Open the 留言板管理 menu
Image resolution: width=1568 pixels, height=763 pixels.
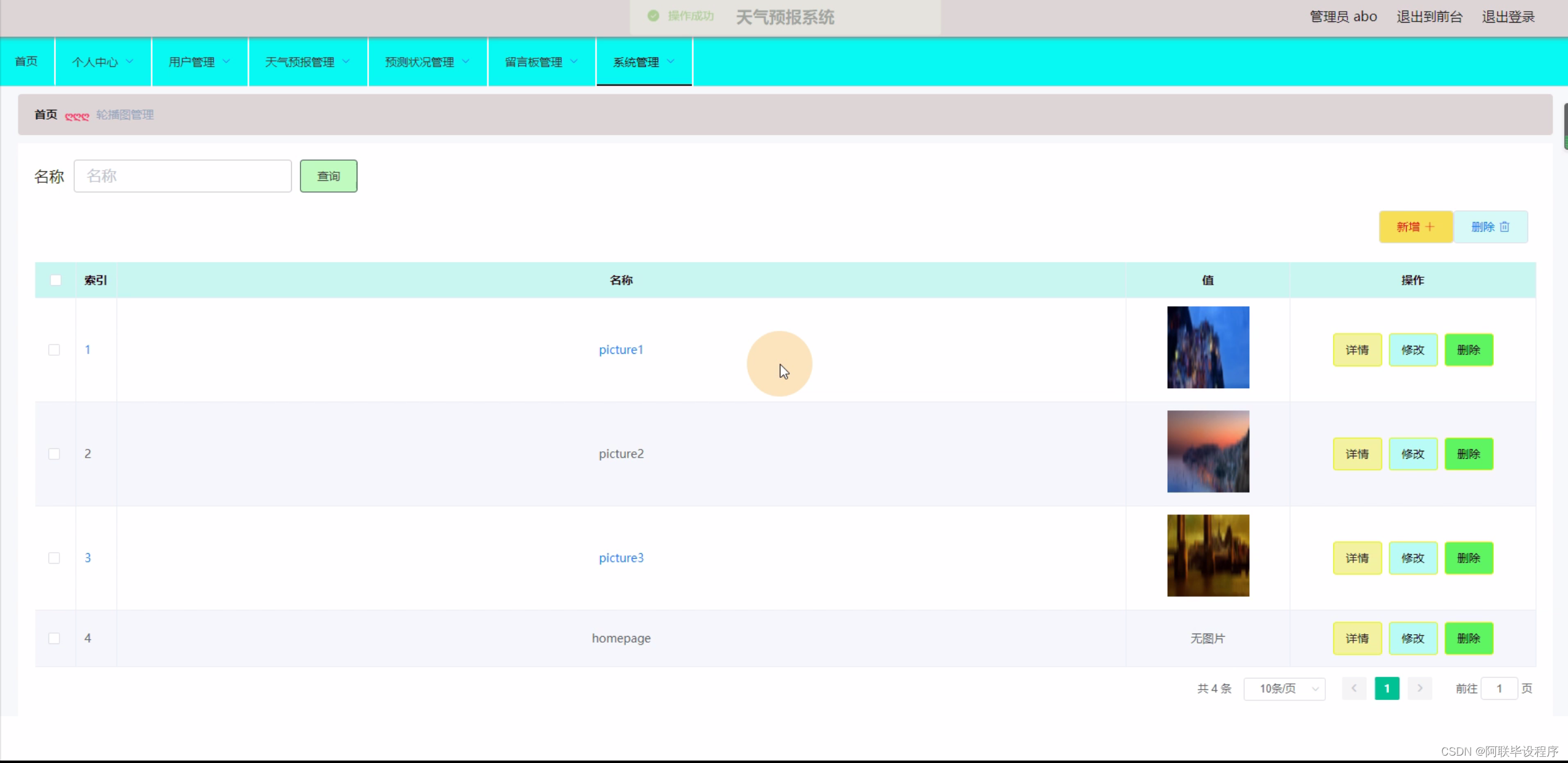click(x=541, y=62)
